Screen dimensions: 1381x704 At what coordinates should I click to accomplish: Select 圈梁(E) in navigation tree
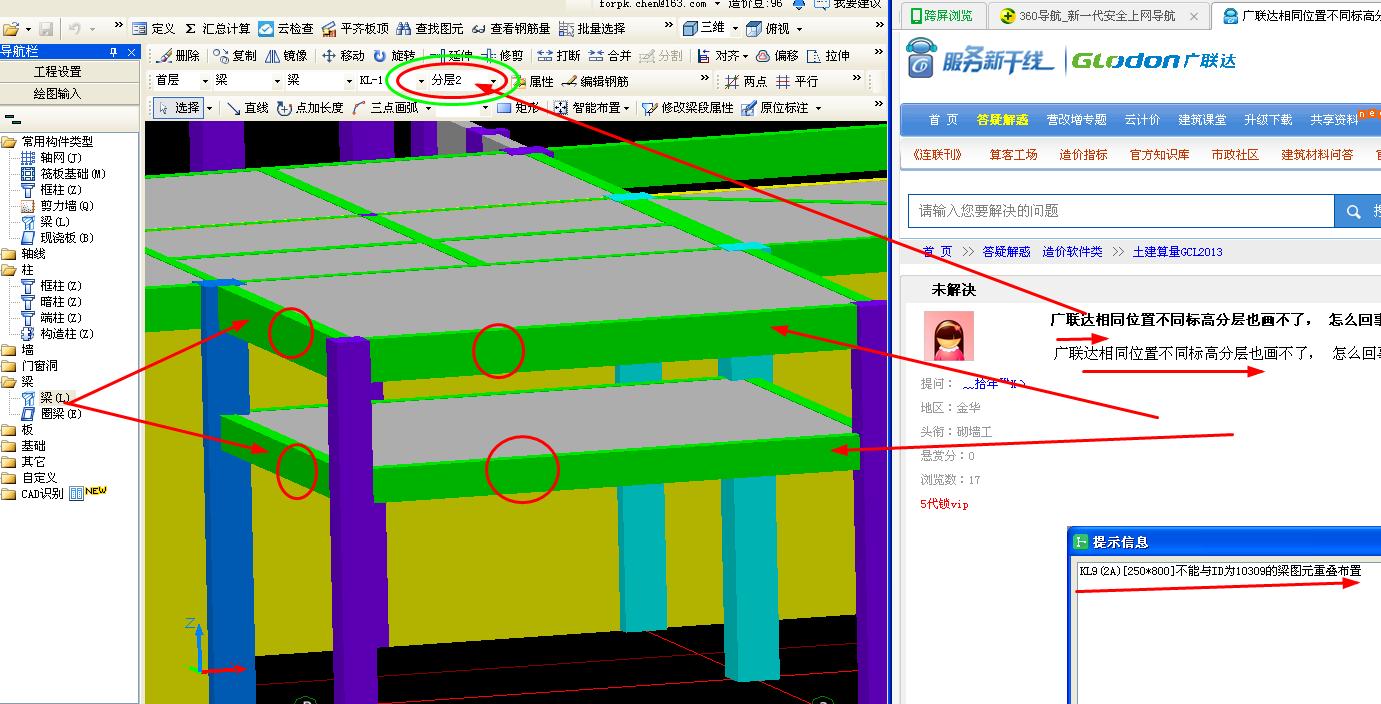click(60, 414)
